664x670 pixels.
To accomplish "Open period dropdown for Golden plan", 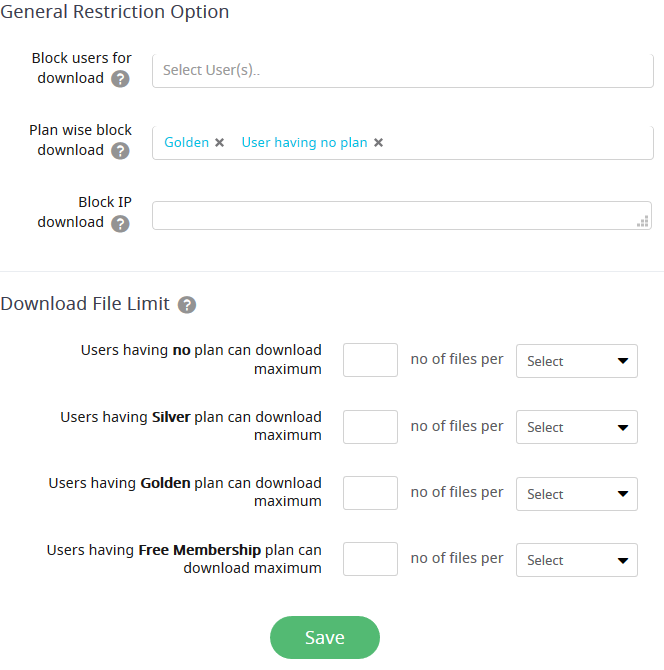I will [576, 494].
